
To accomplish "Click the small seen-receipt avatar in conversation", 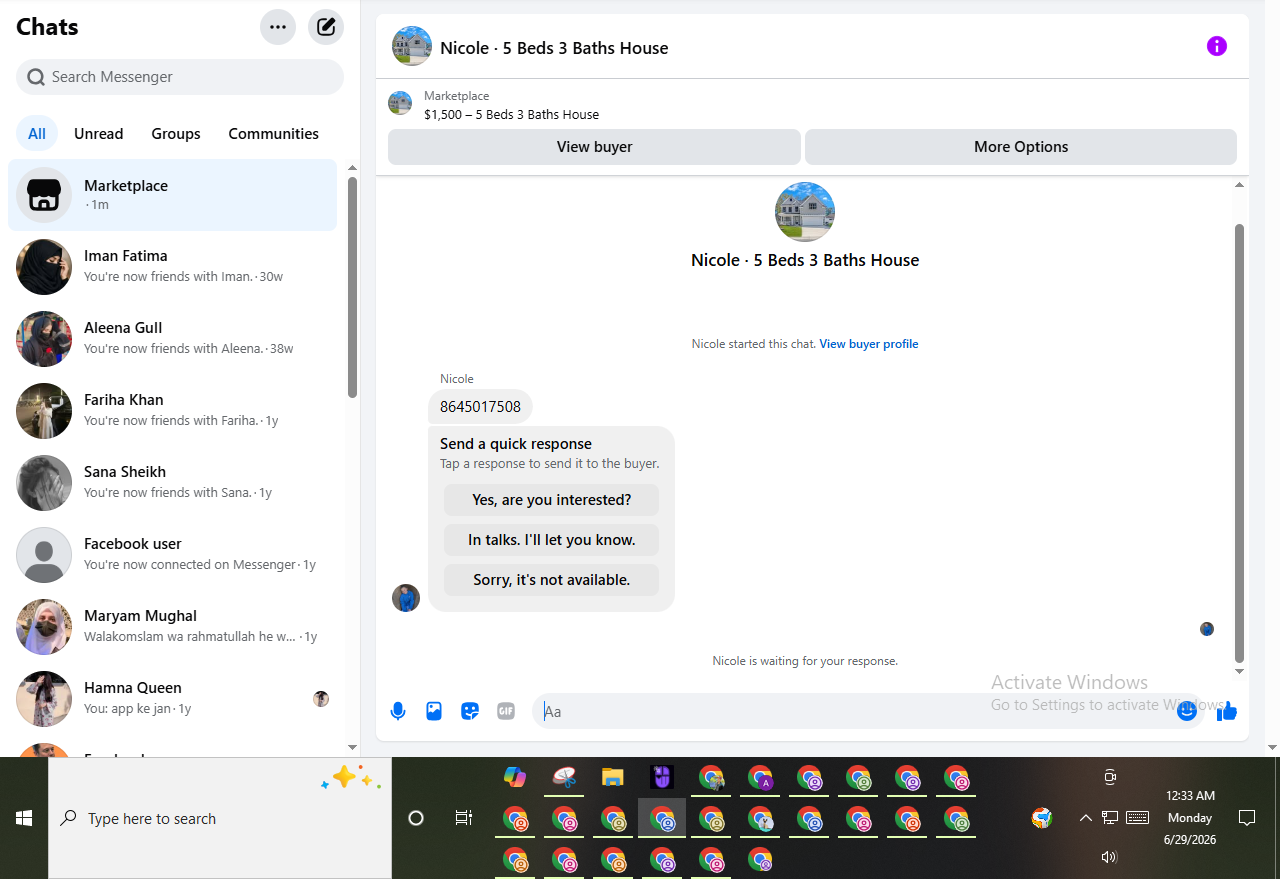I will (x=1207, y=629).
